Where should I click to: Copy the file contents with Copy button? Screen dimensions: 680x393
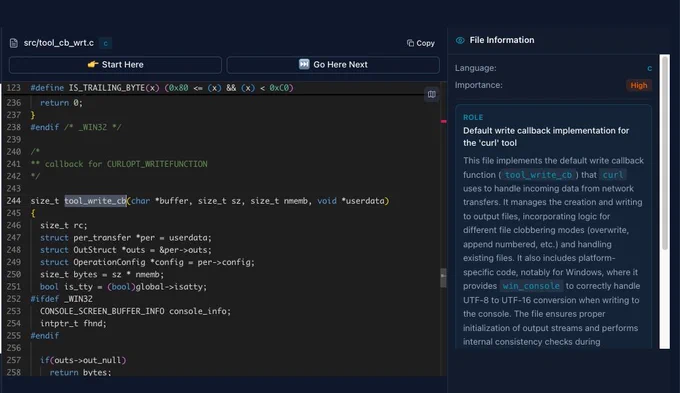pos(421,43)
